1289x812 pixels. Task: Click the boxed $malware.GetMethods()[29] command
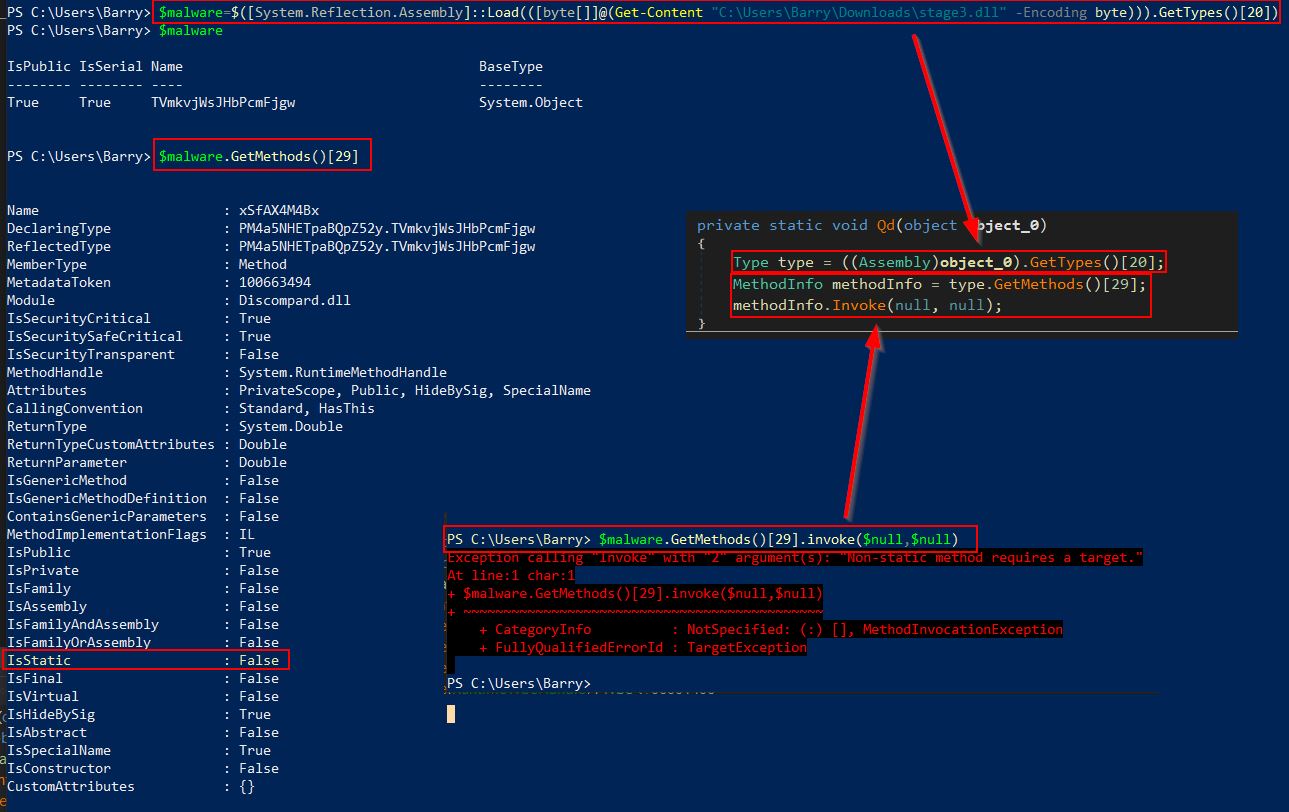click(x=264, y=156)
